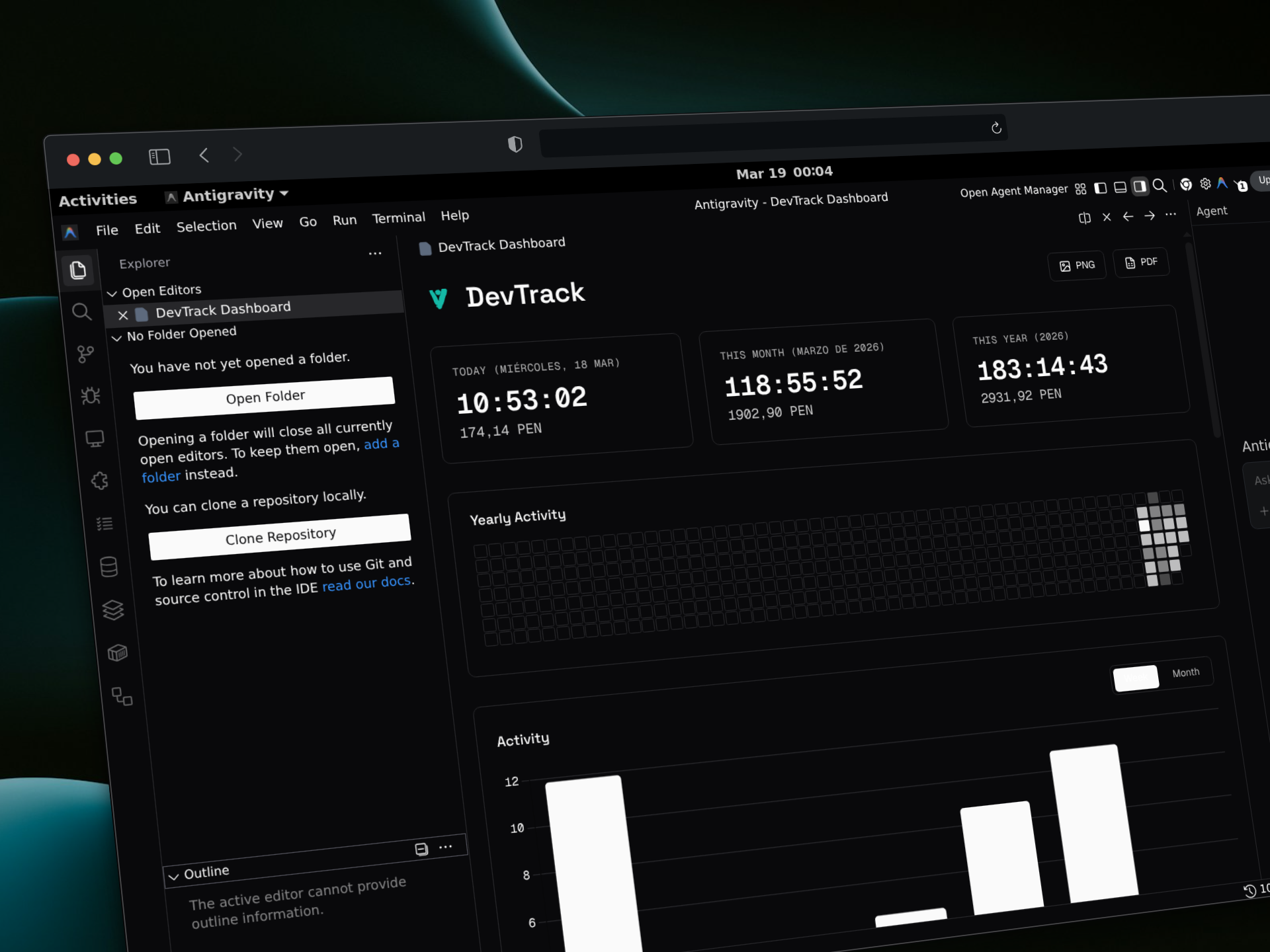This screenshot has width=1270, height=952.
Task: Open the Extensions icon in the sidebar
Action: [100, 481]
